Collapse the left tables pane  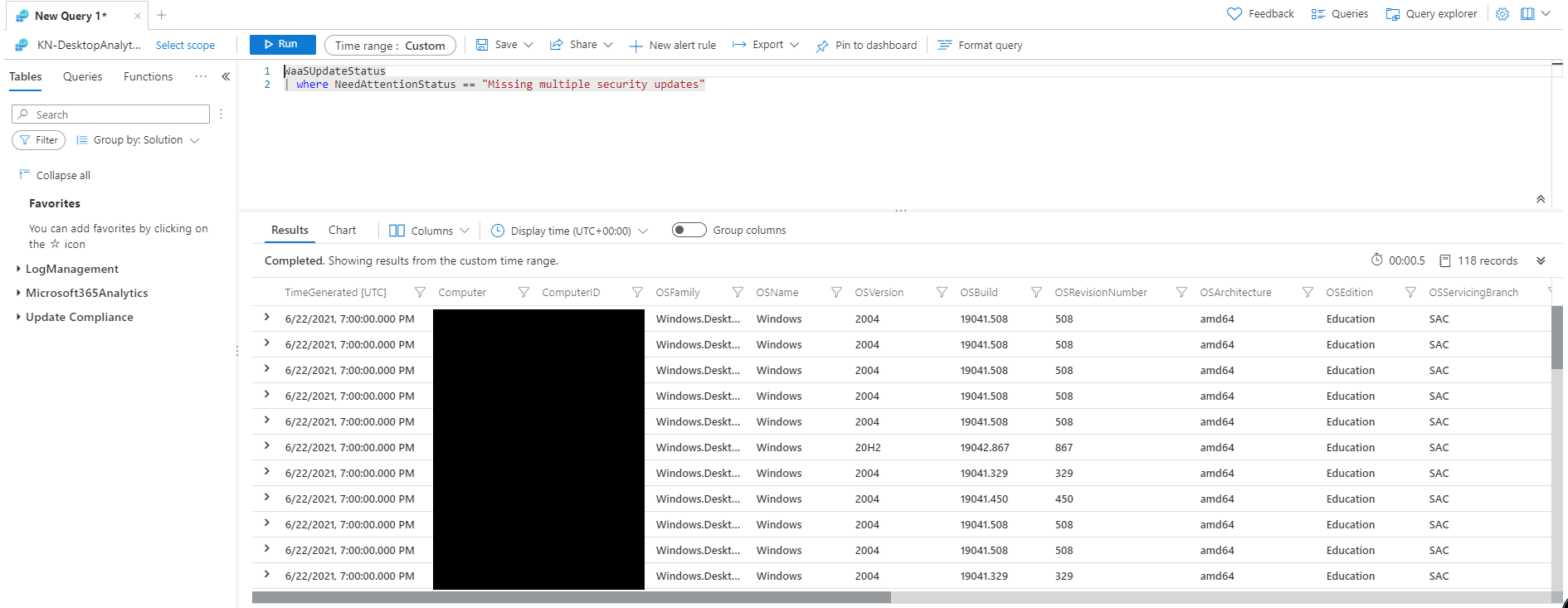[226, 76]
